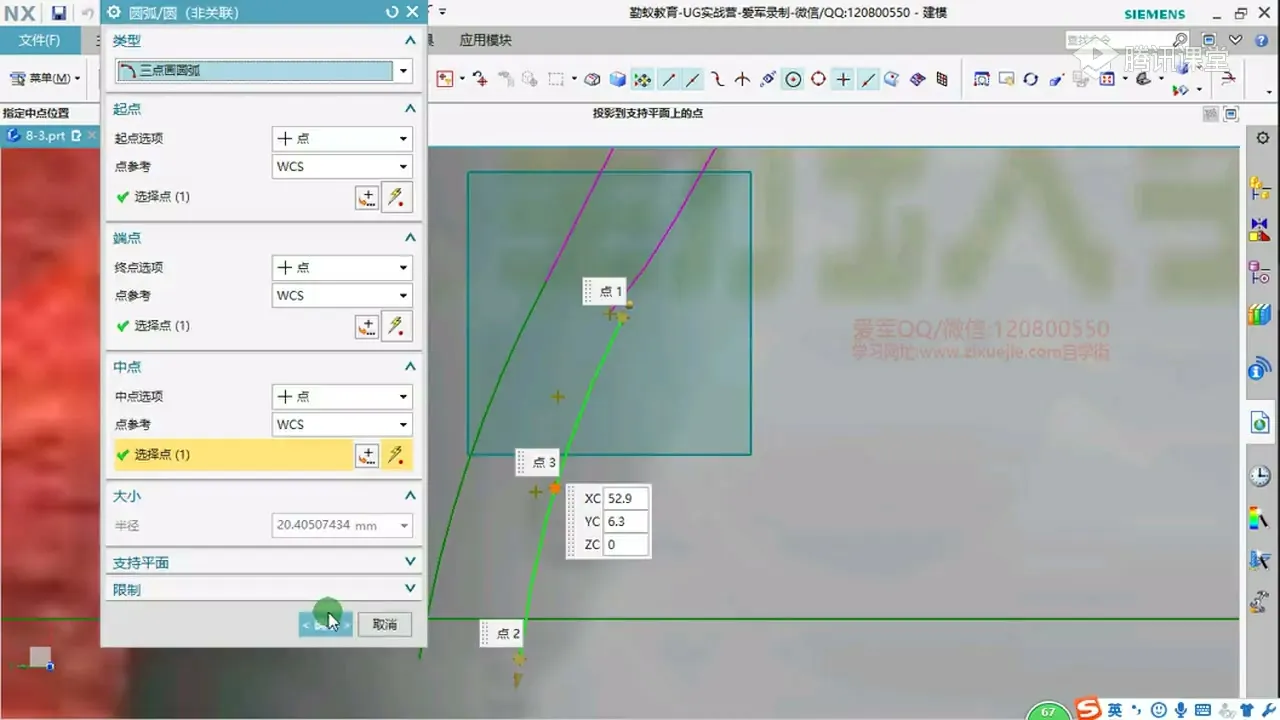Click the XC coordinate input field
This screenshot has height=720, width=1280.
(626, 498)
